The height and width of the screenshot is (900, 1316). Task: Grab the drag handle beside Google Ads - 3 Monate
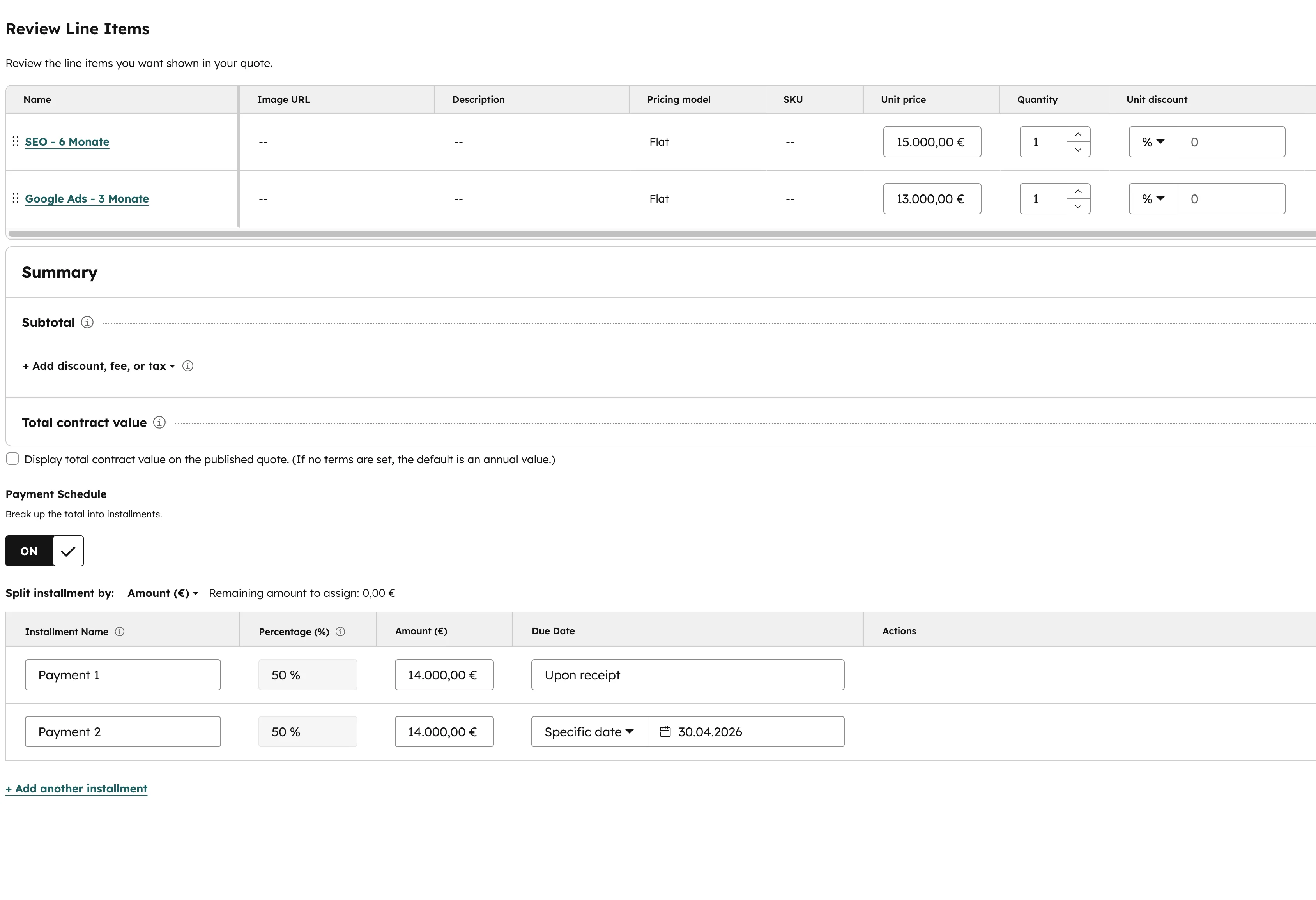point(15,198)
